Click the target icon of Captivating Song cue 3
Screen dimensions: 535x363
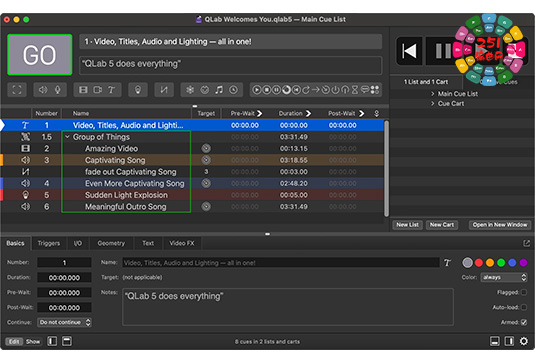(x=206, y=160)
